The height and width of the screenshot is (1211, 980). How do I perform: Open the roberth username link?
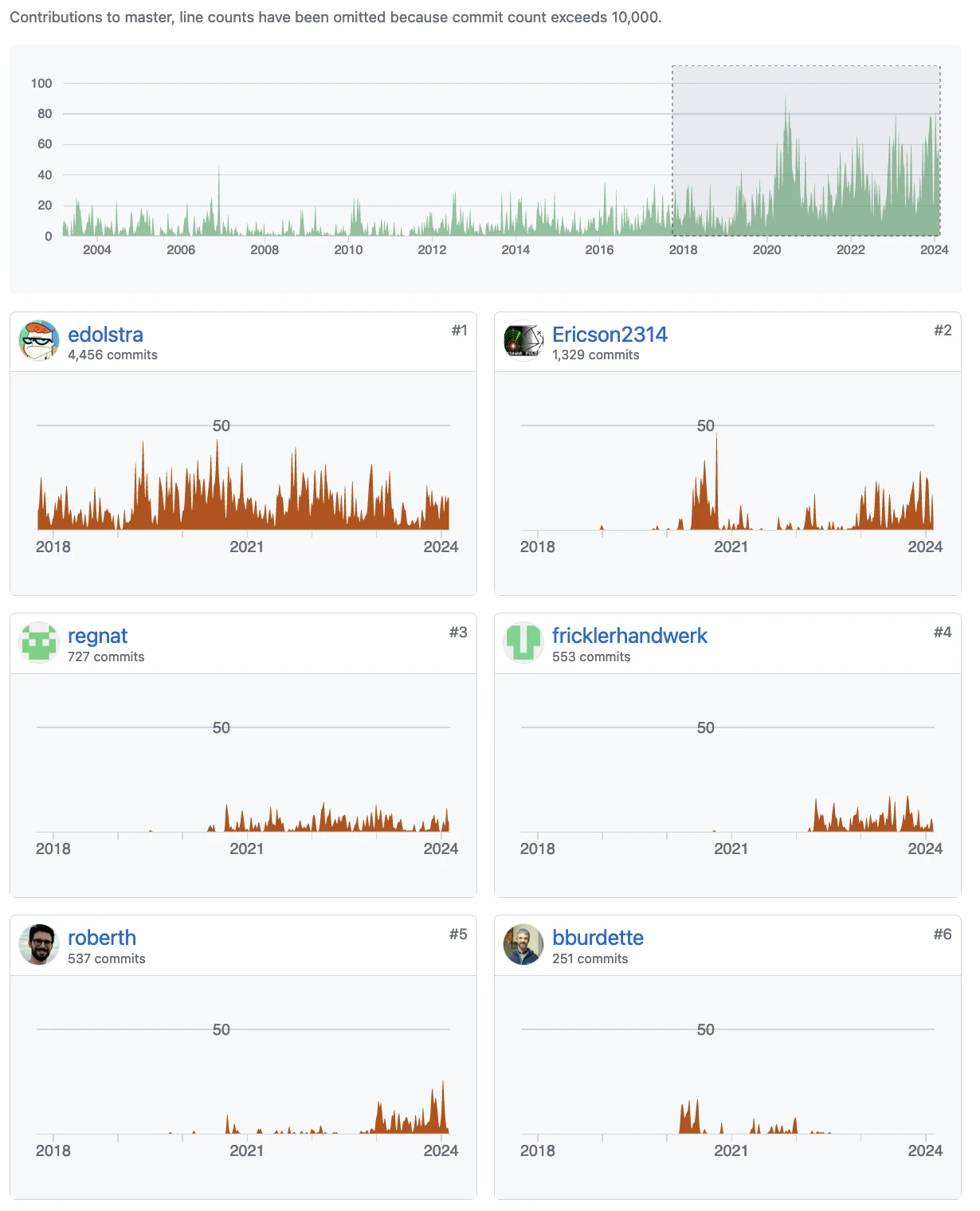tap(102, 938)
